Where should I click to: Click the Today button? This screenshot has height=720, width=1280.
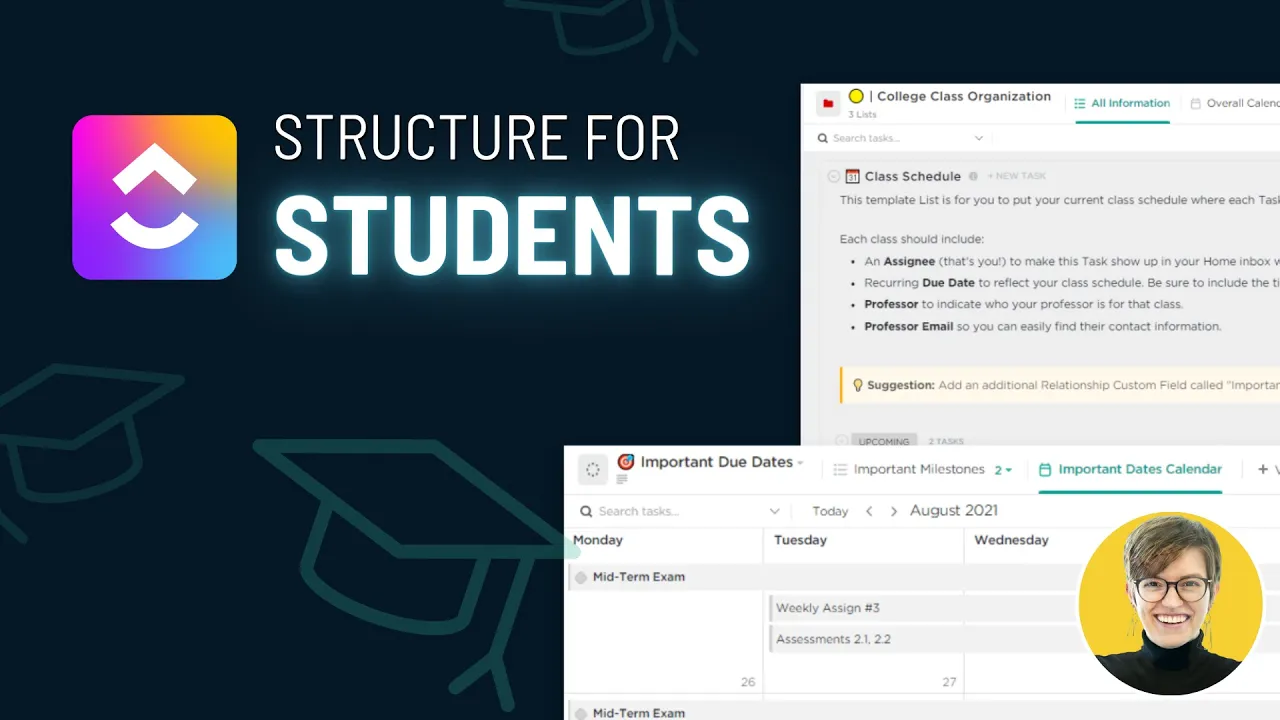pos(830,511)
